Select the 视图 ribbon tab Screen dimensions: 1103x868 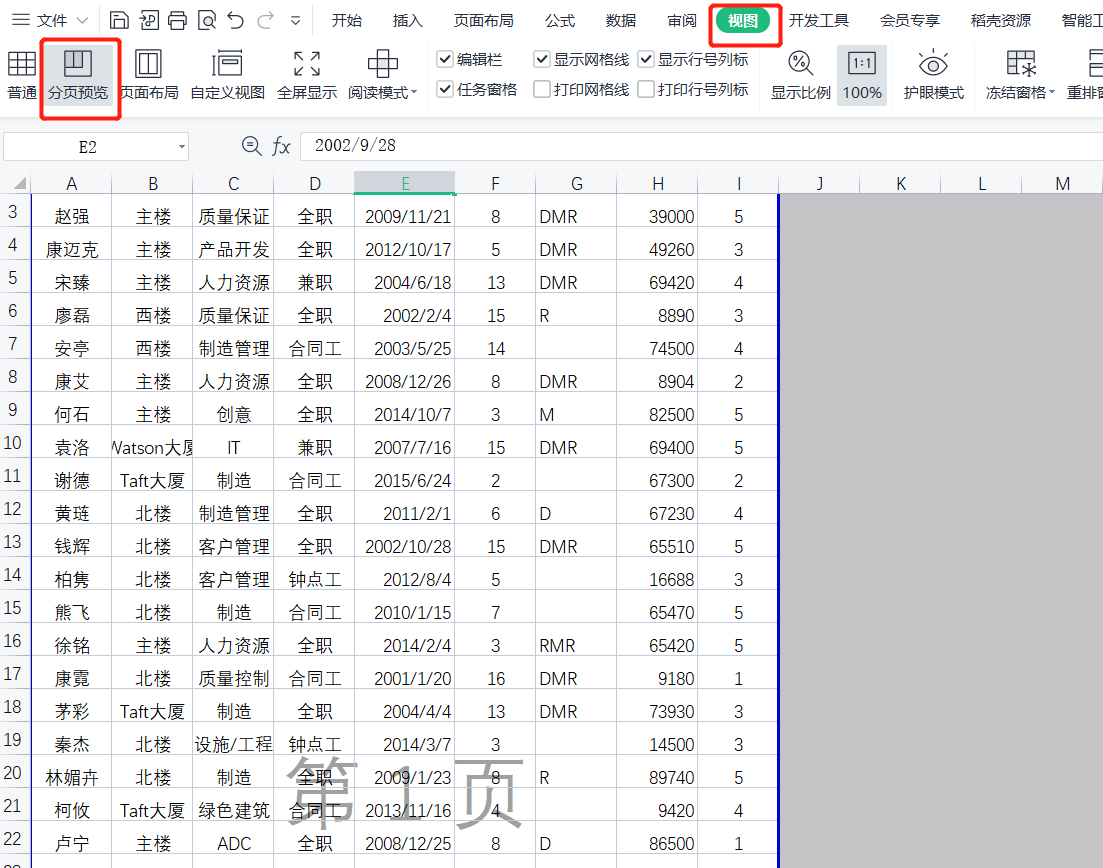pyautogui.click(x=744, y=21)
